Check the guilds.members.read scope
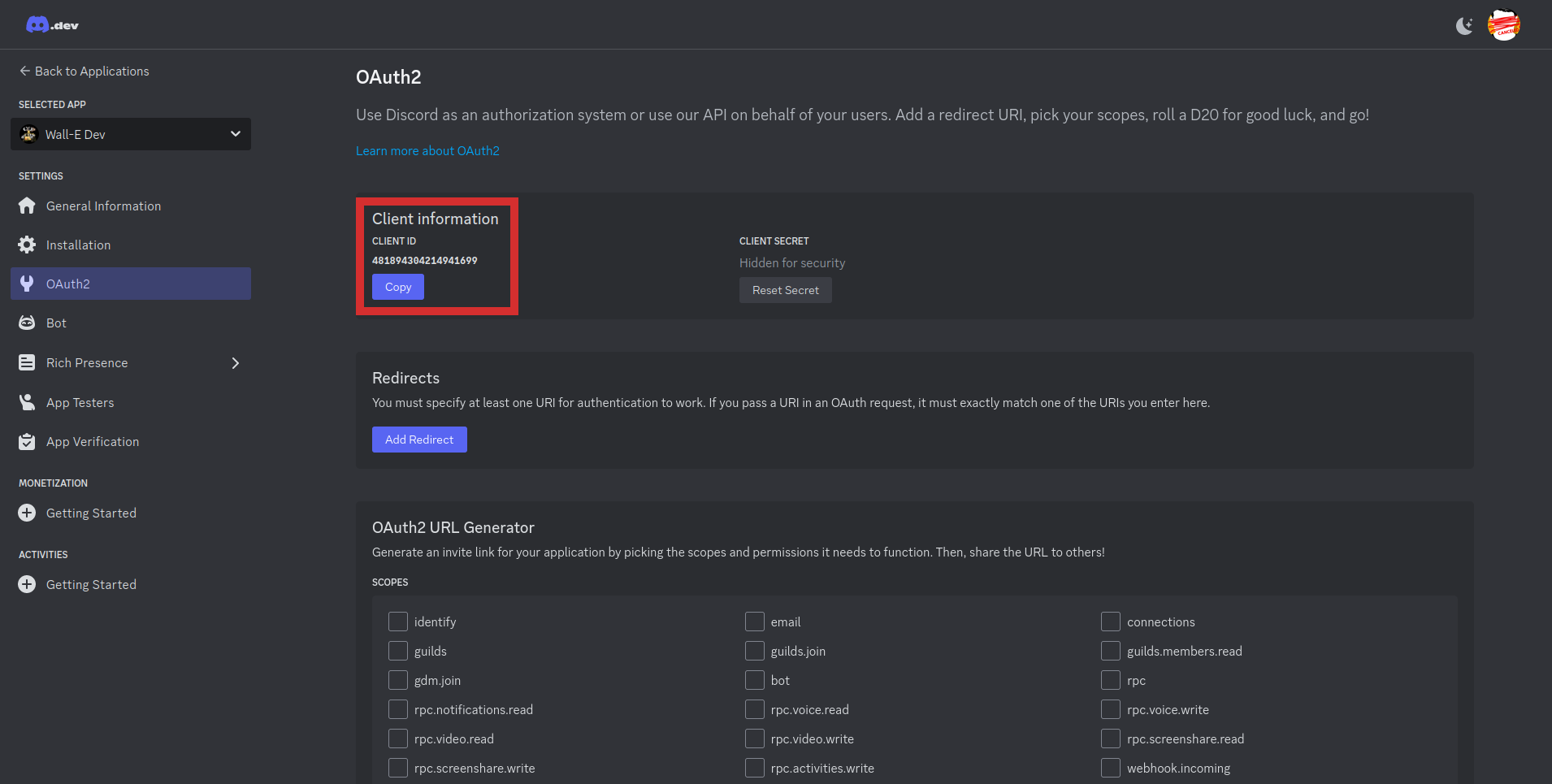Image resolution: width=1552 pixels, height=784 pixels. (x=1111, y=651)
